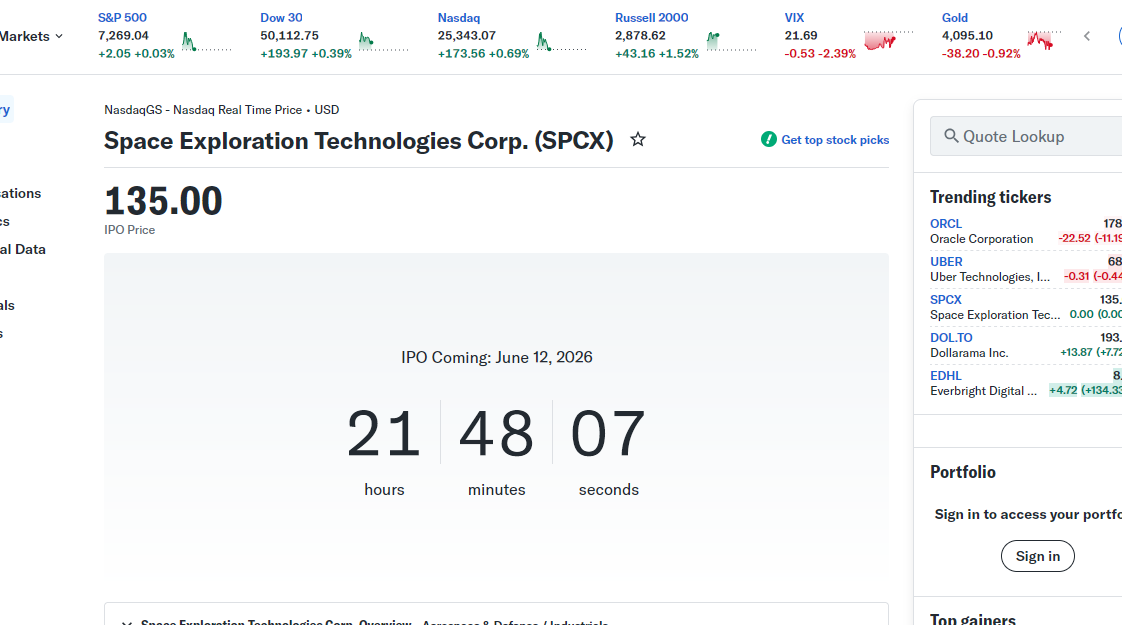Click the Quote Lookup magnifier icon

pos(951,136)
